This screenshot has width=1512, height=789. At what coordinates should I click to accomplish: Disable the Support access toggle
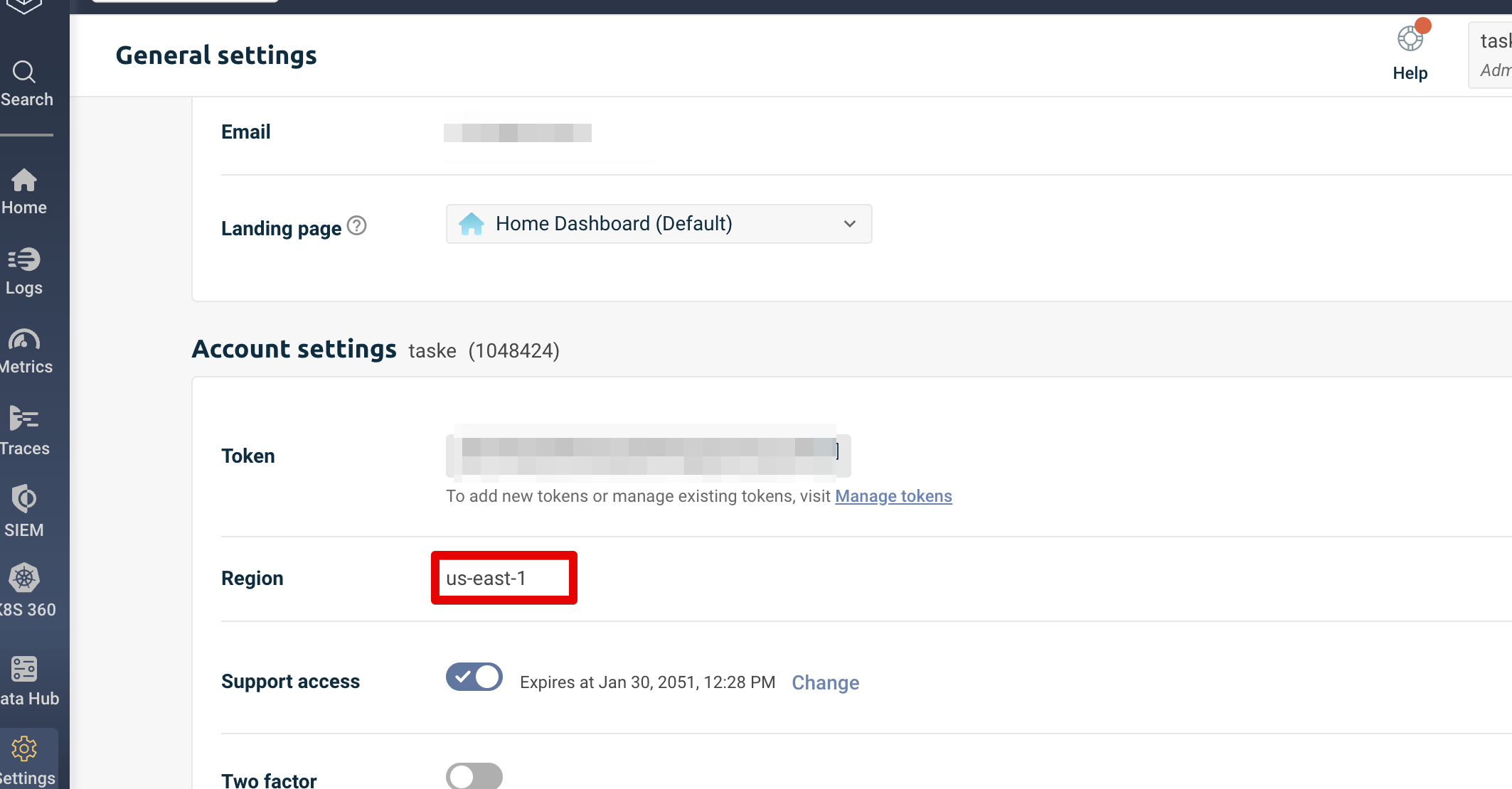click(x=474, y=677)
